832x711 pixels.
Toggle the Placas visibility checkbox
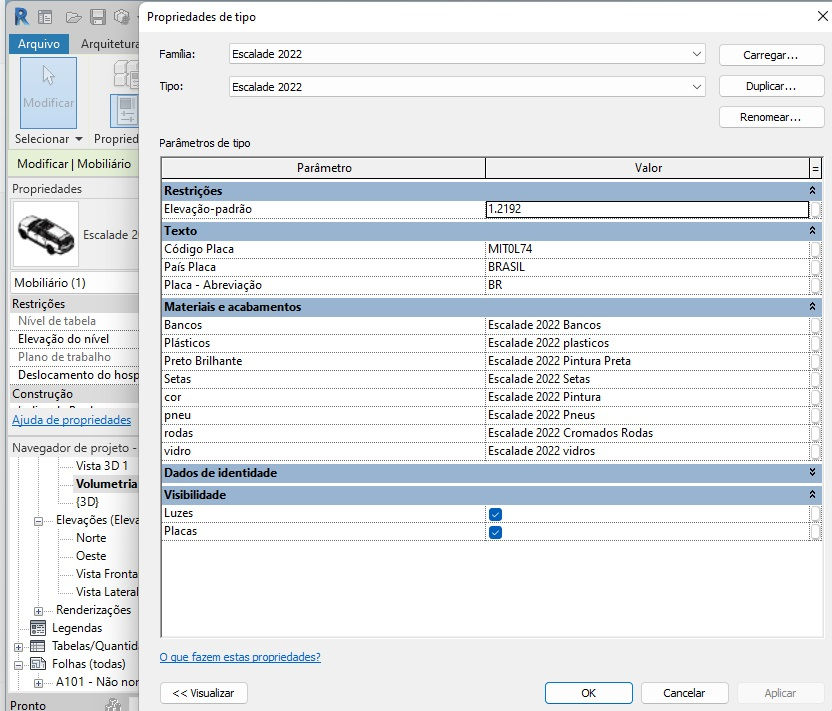pos(496,532)
